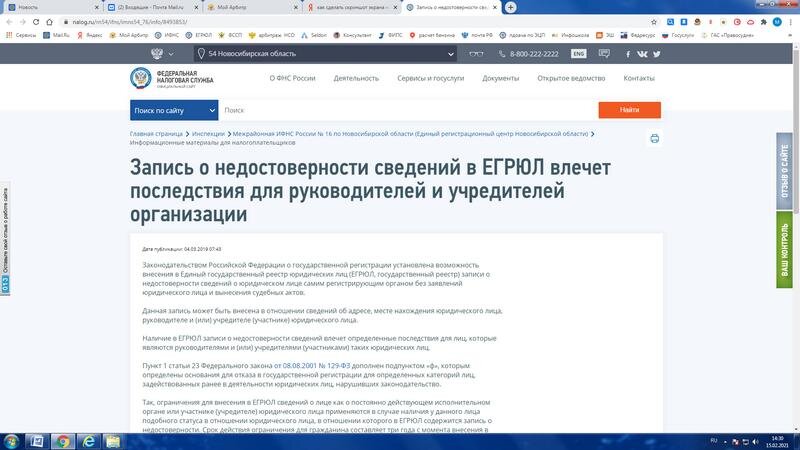This screenshot has height=450, width=800.
Task: Go to Главная страница breadcrumb
Action: coord(156,134)
